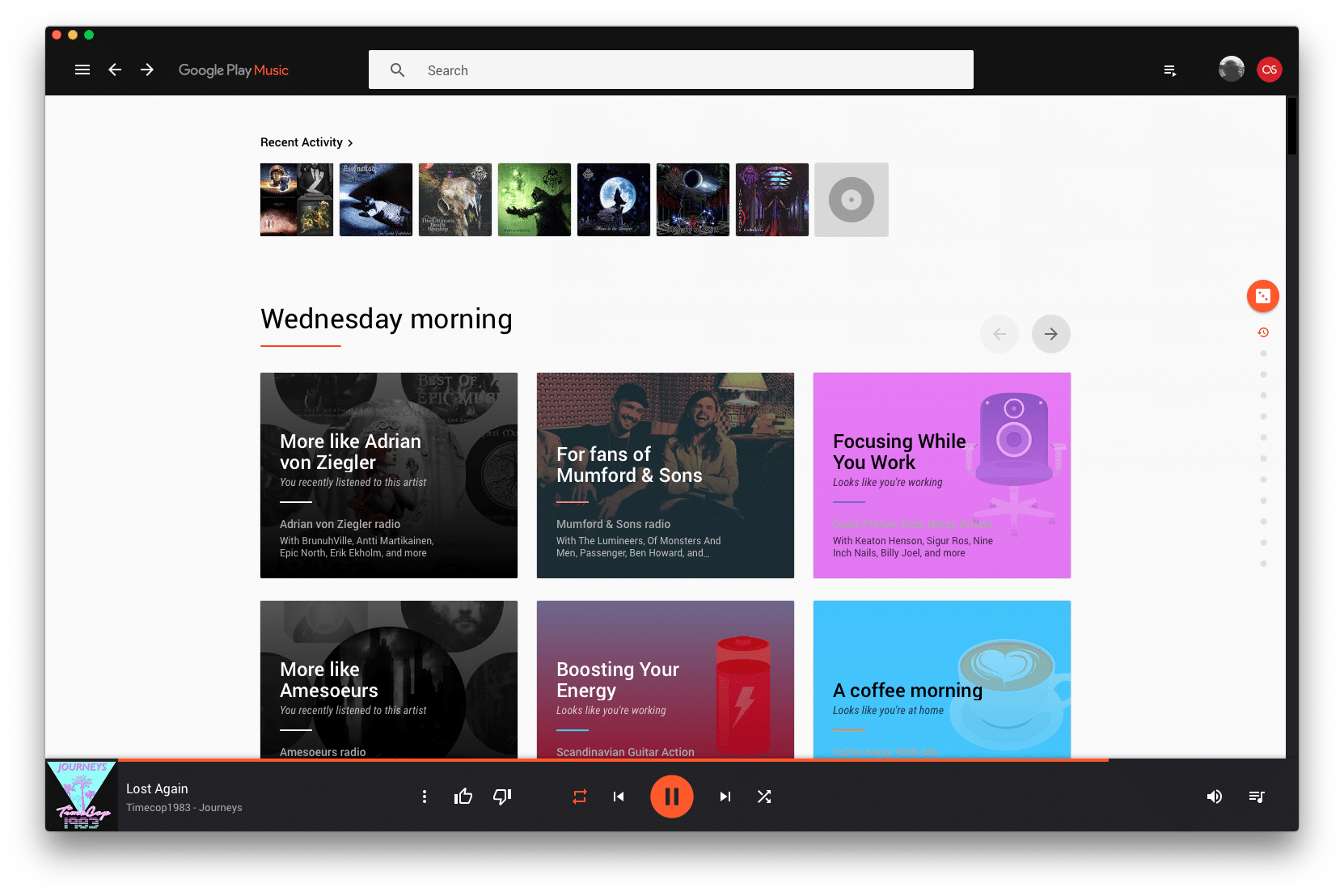Open More like Amesoeurs card
Image resolution: width=1344 pixels, height=896 pixels.
pyautogui.click(x=389, y=679)
